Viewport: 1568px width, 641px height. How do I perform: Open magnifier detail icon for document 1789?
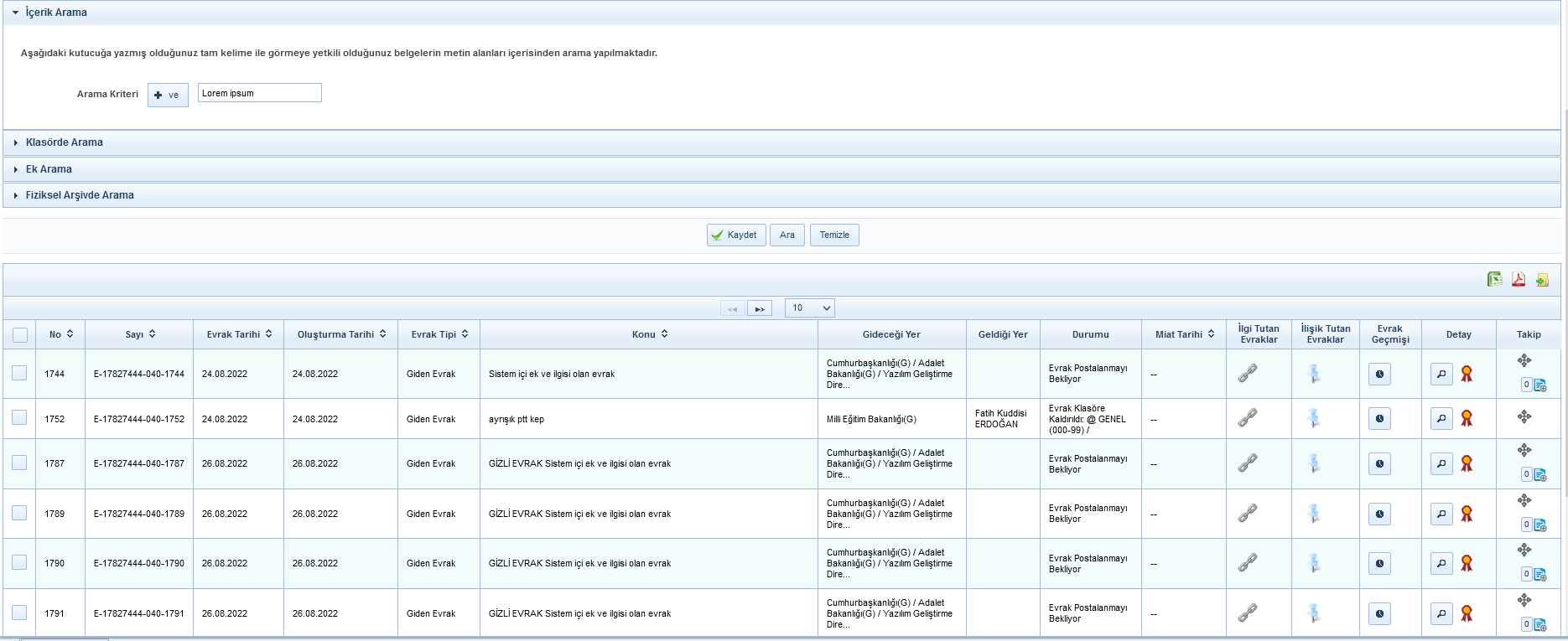(1441, 514)
